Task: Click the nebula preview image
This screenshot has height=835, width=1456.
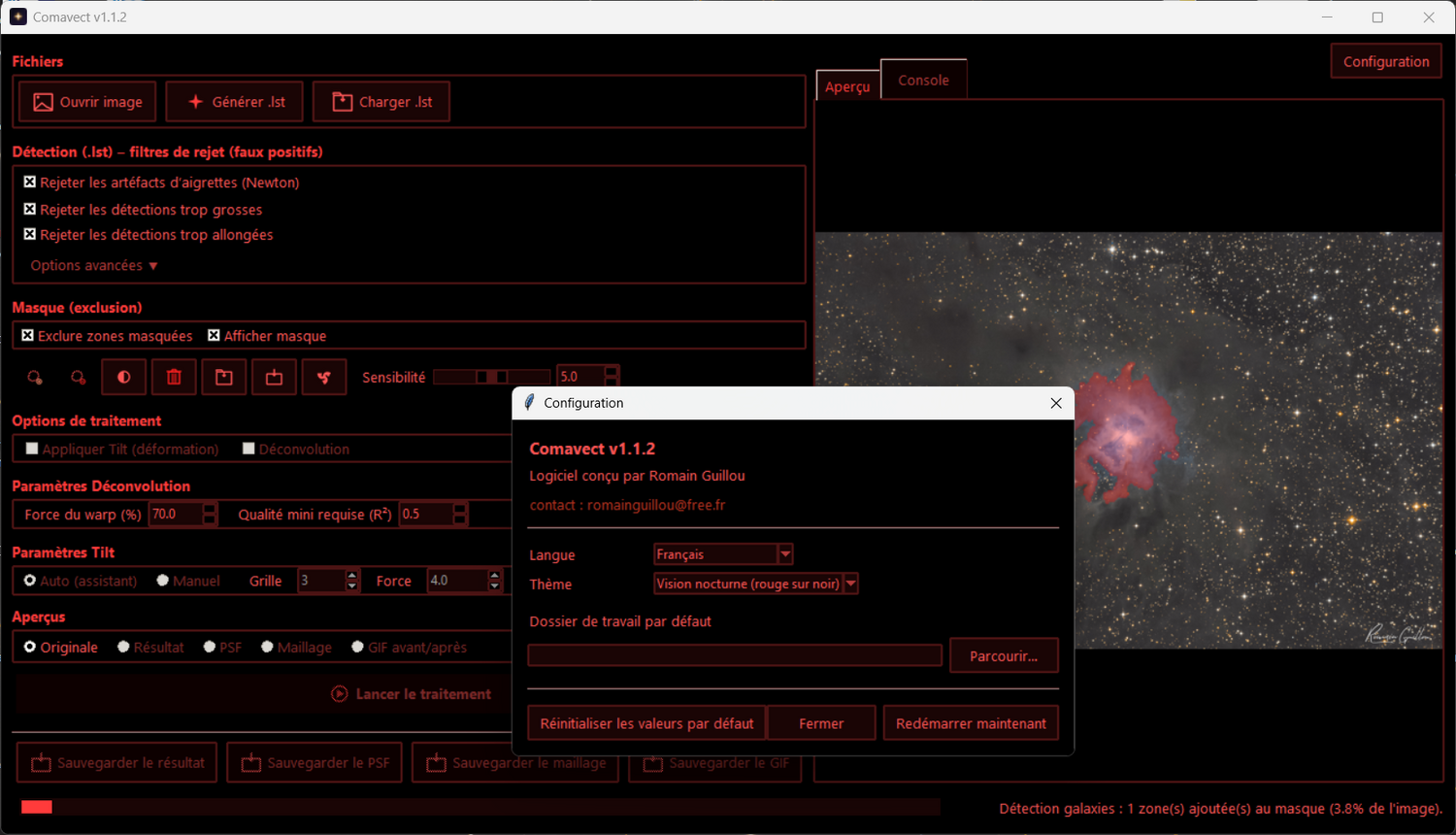Action: tap(1128, 440)
